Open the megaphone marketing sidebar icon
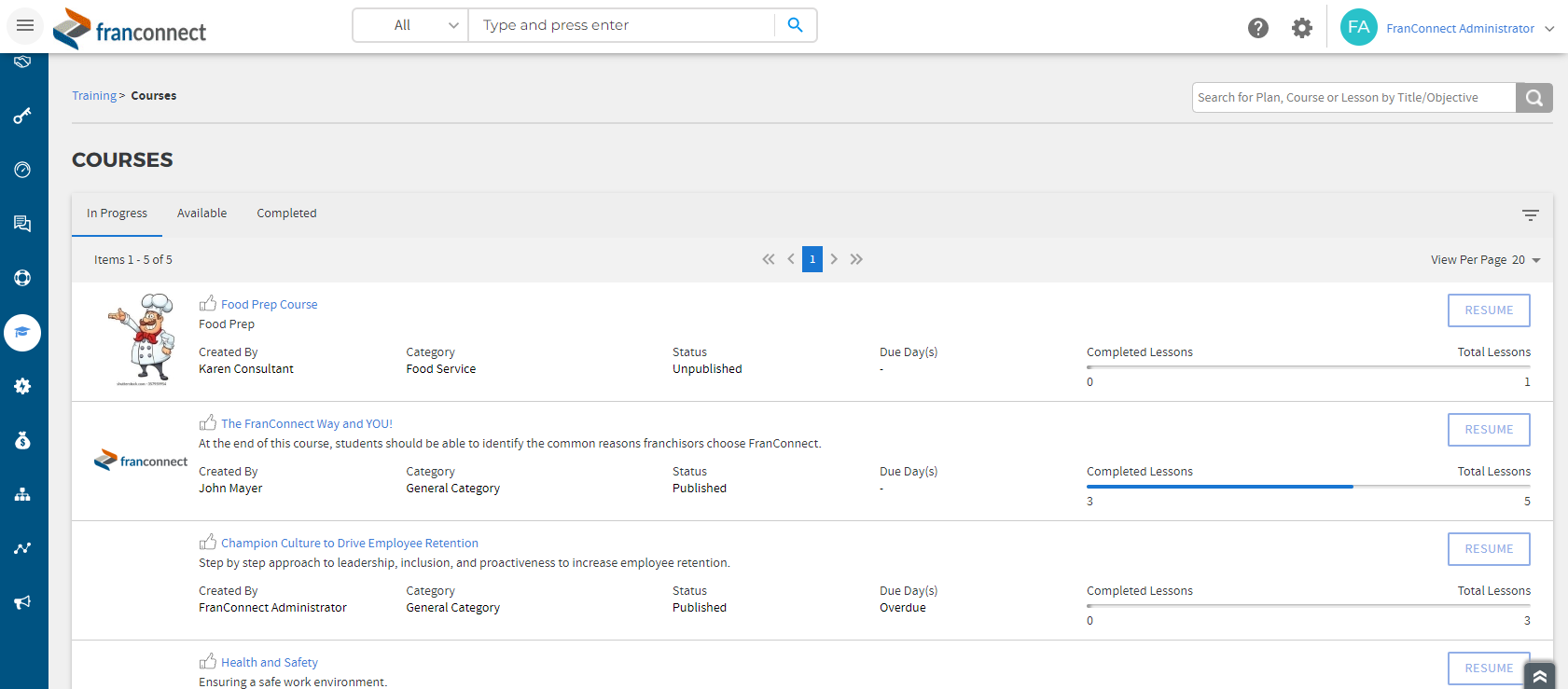The height and width of the screenshot is (689, 1568). [x=22, y=602]
